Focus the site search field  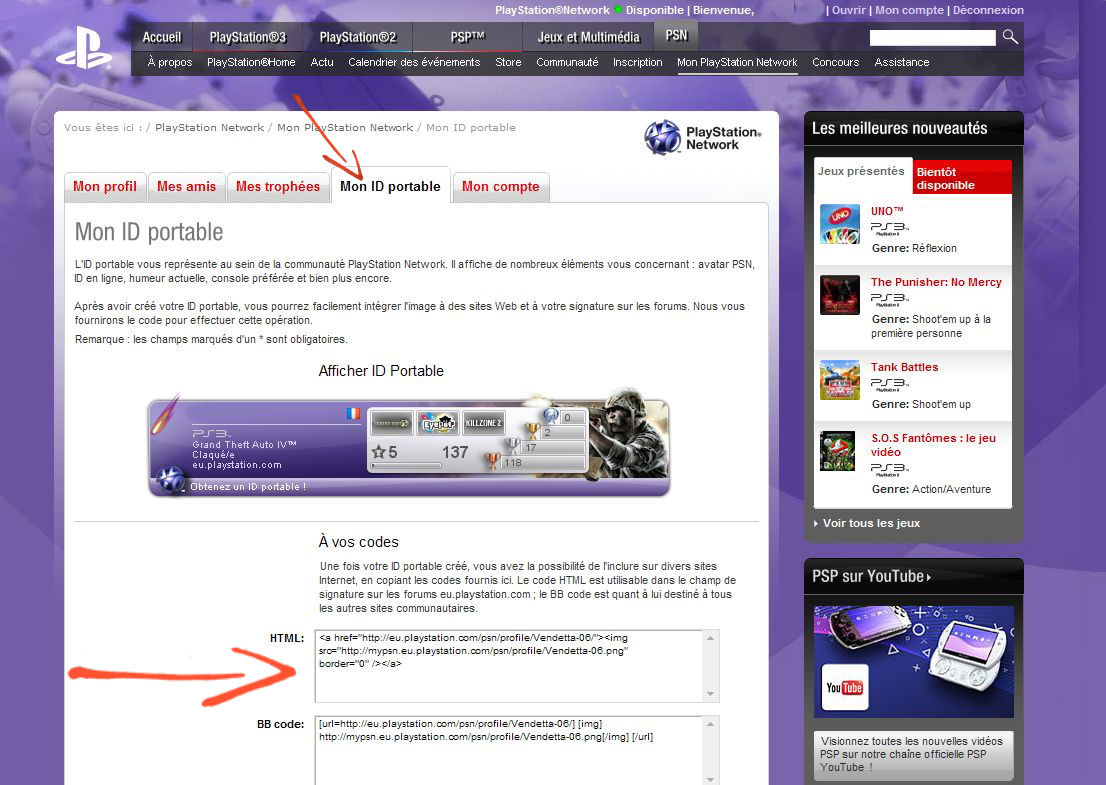click(x=932, y=37)
